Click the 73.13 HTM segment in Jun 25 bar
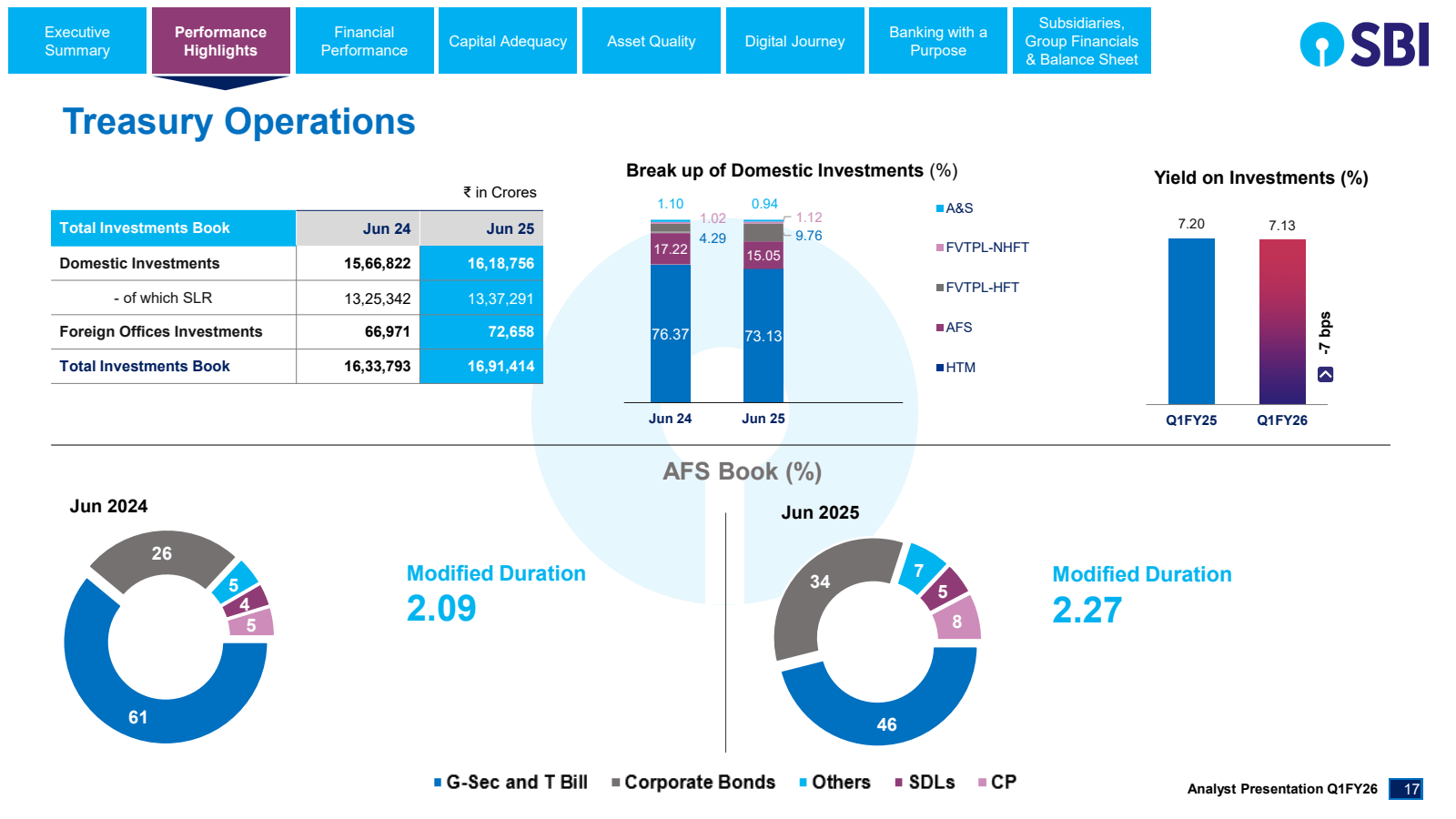Screen dimensions: 1456x819 tap(763, 336)
